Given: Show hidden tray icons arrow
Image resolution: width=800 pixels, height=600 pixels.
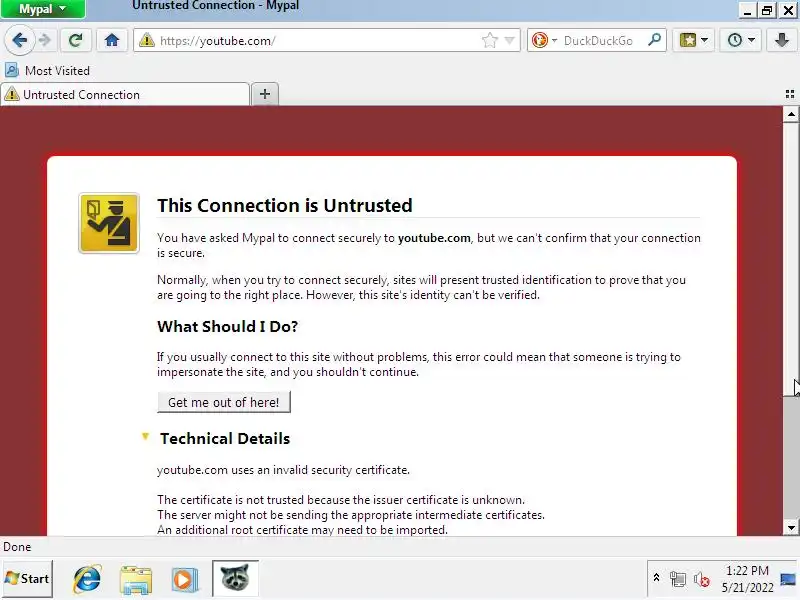Looking at the screenshot, I should tap(657, 578).
